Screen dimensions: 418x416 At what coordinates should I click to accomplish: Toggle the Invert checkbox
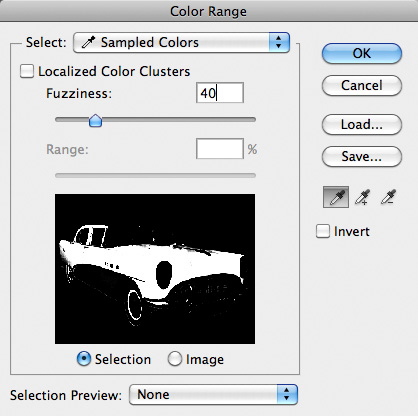[323, 231]
